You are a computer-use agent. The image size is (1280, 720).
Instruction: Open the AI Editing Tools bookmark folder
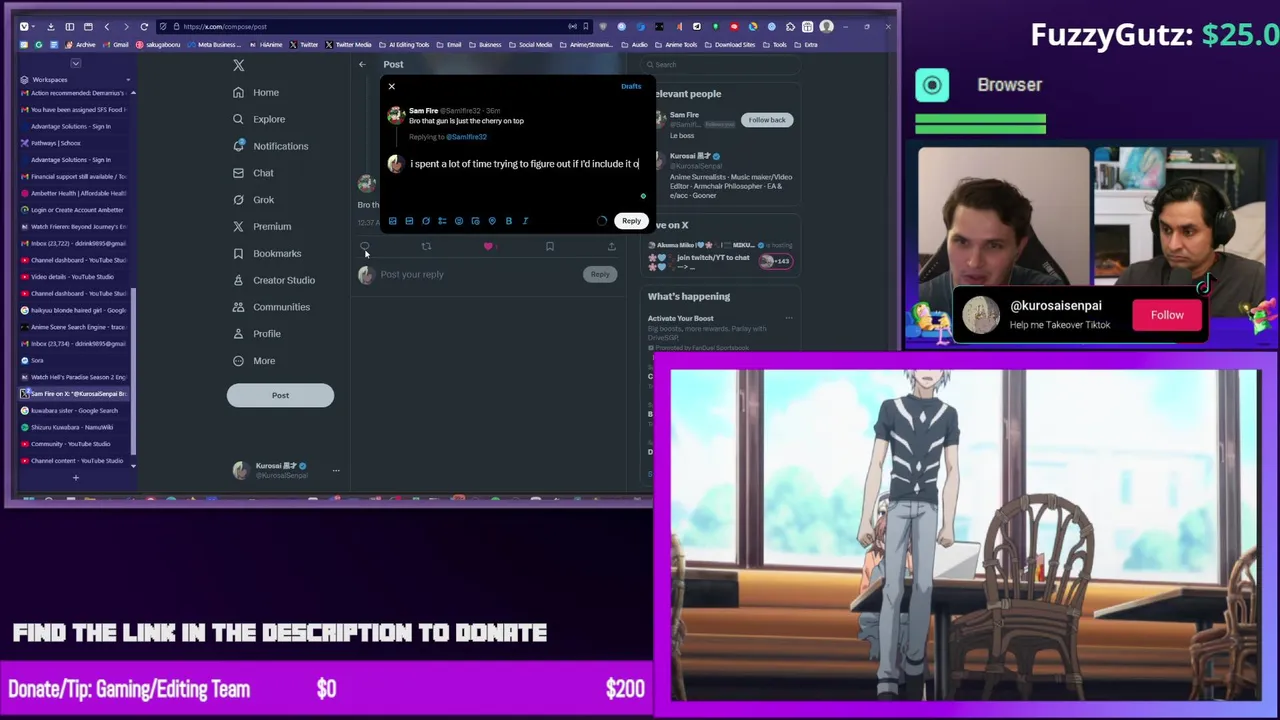pyautogui.click(x=404, y=45)
